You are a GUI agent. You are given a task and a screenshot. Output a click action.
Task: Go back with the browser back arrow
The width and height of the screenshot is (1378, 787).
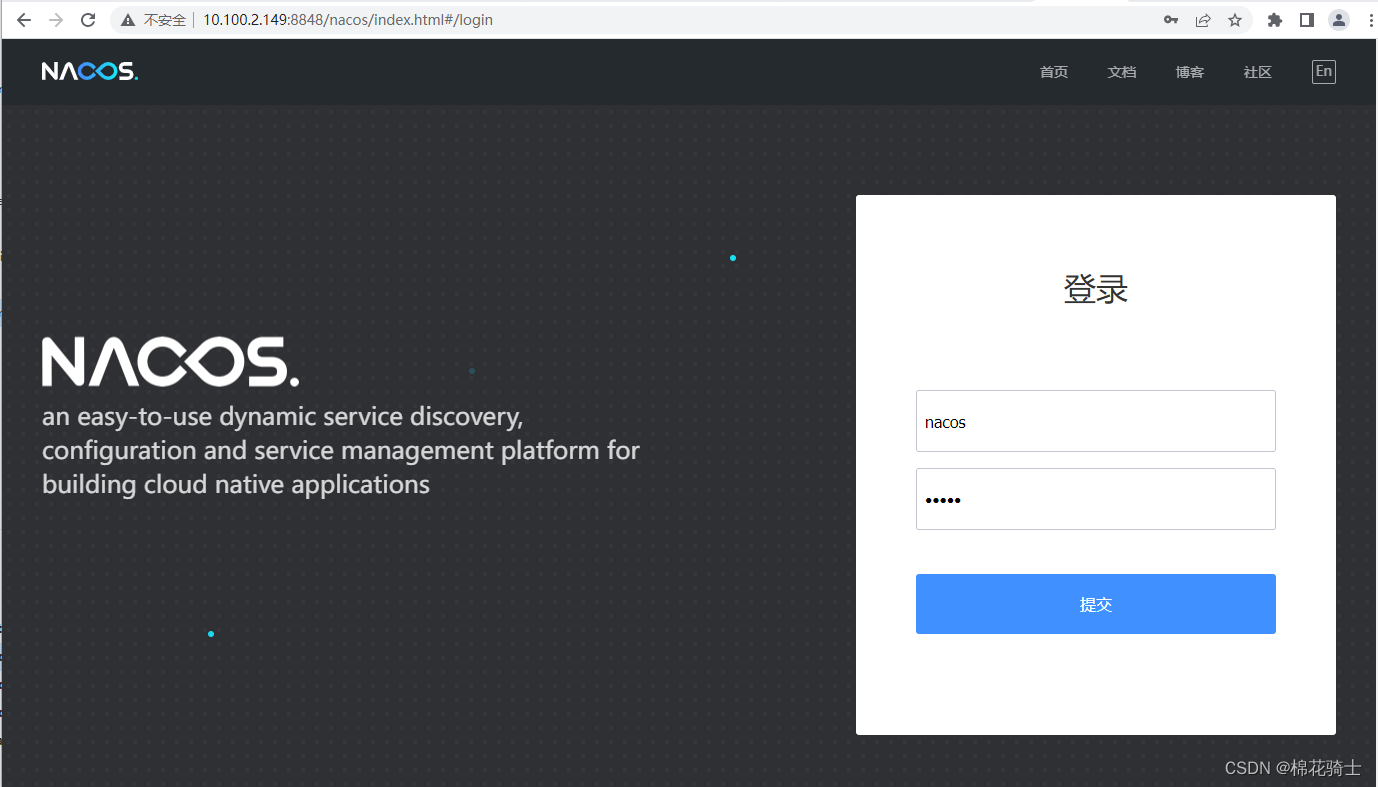point(24,20)
